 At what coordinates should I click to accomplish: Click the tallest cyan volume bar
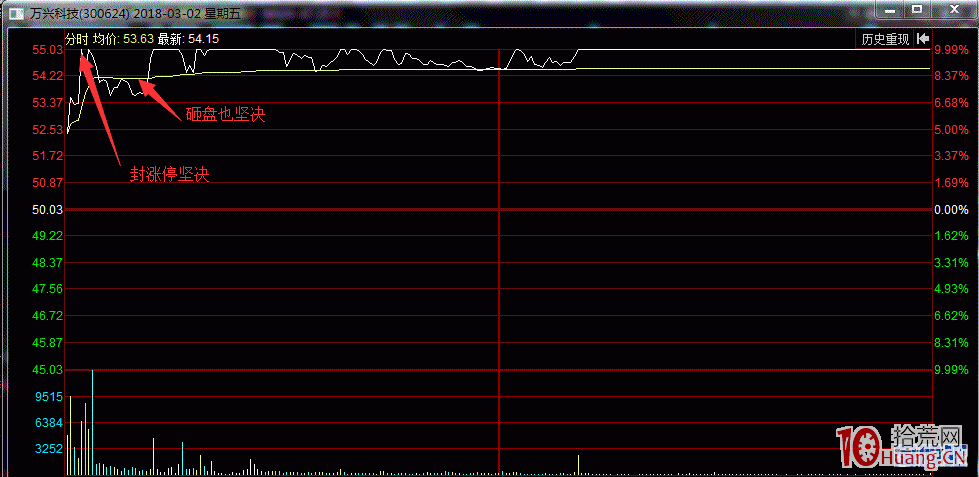pyautogui.click(x=92, y=423)
